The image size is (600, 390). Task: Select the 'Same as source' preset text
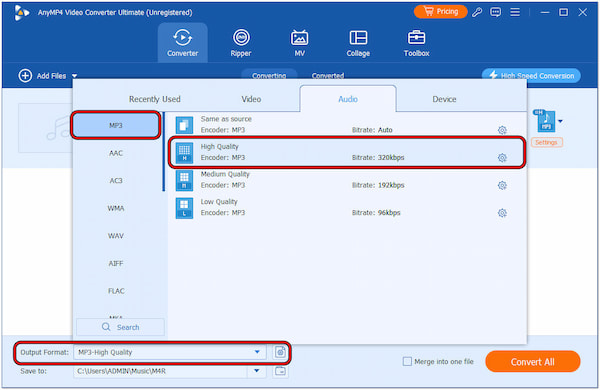tap(226, 119)
